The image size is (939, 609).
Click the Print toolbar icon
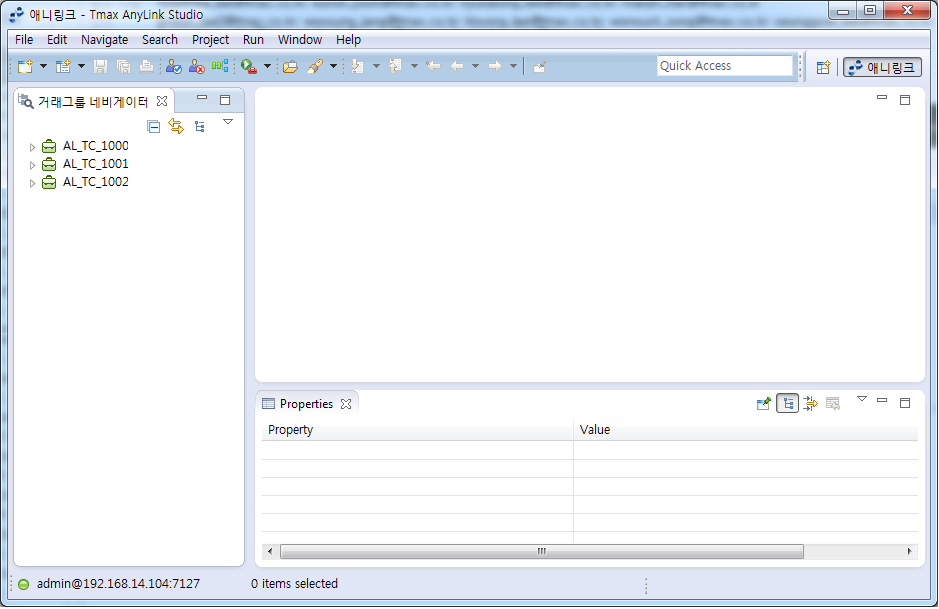pos(146,67)
